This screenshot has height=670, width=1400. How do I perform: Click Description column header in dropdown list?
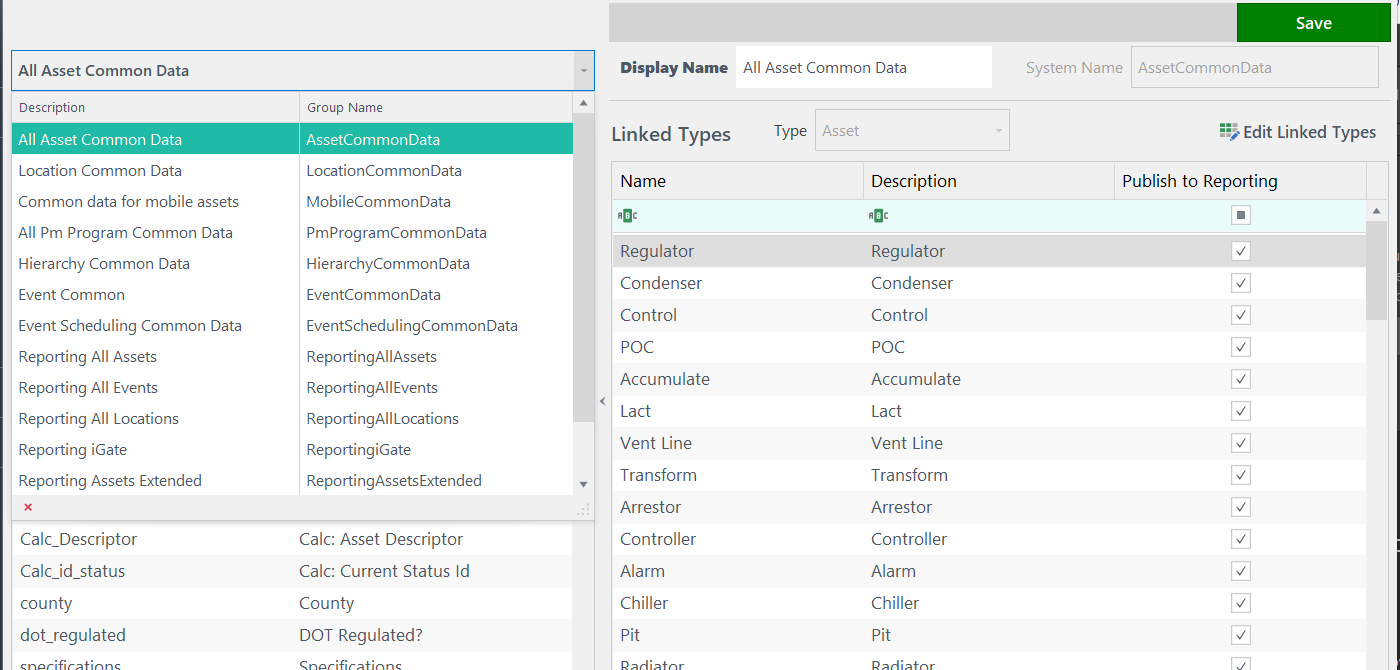(x=155, y=107)
